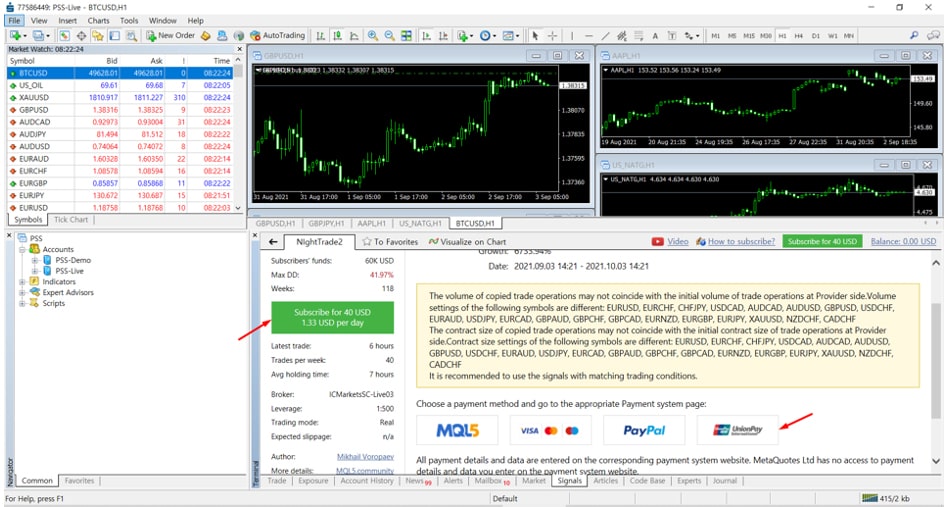Open the Insert menu
The height and width of the screenshot is (507, 944).
coord(67,20)
